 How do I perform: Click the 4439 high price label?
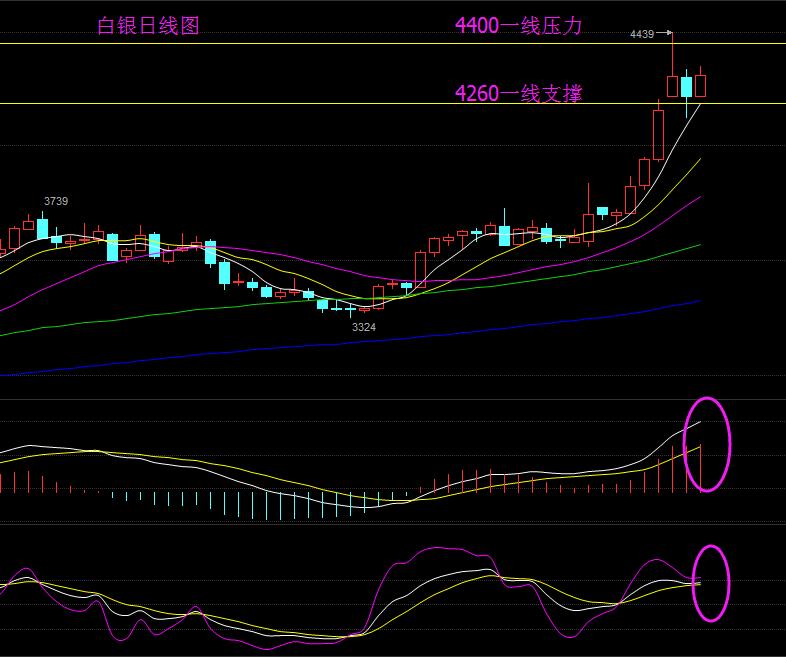point(641,34)
